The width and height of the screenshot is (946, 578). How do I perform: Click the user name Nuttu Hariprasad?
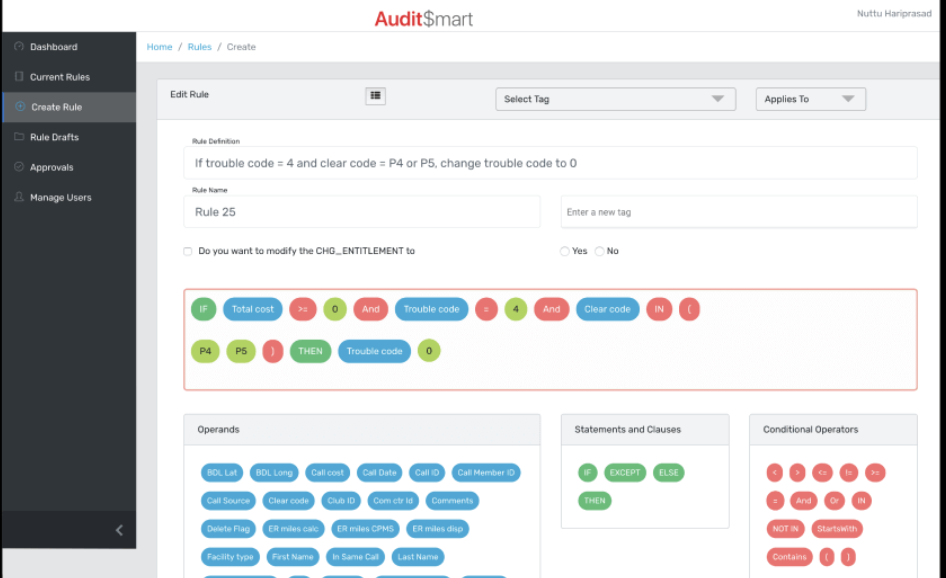(x=894, y=13)
